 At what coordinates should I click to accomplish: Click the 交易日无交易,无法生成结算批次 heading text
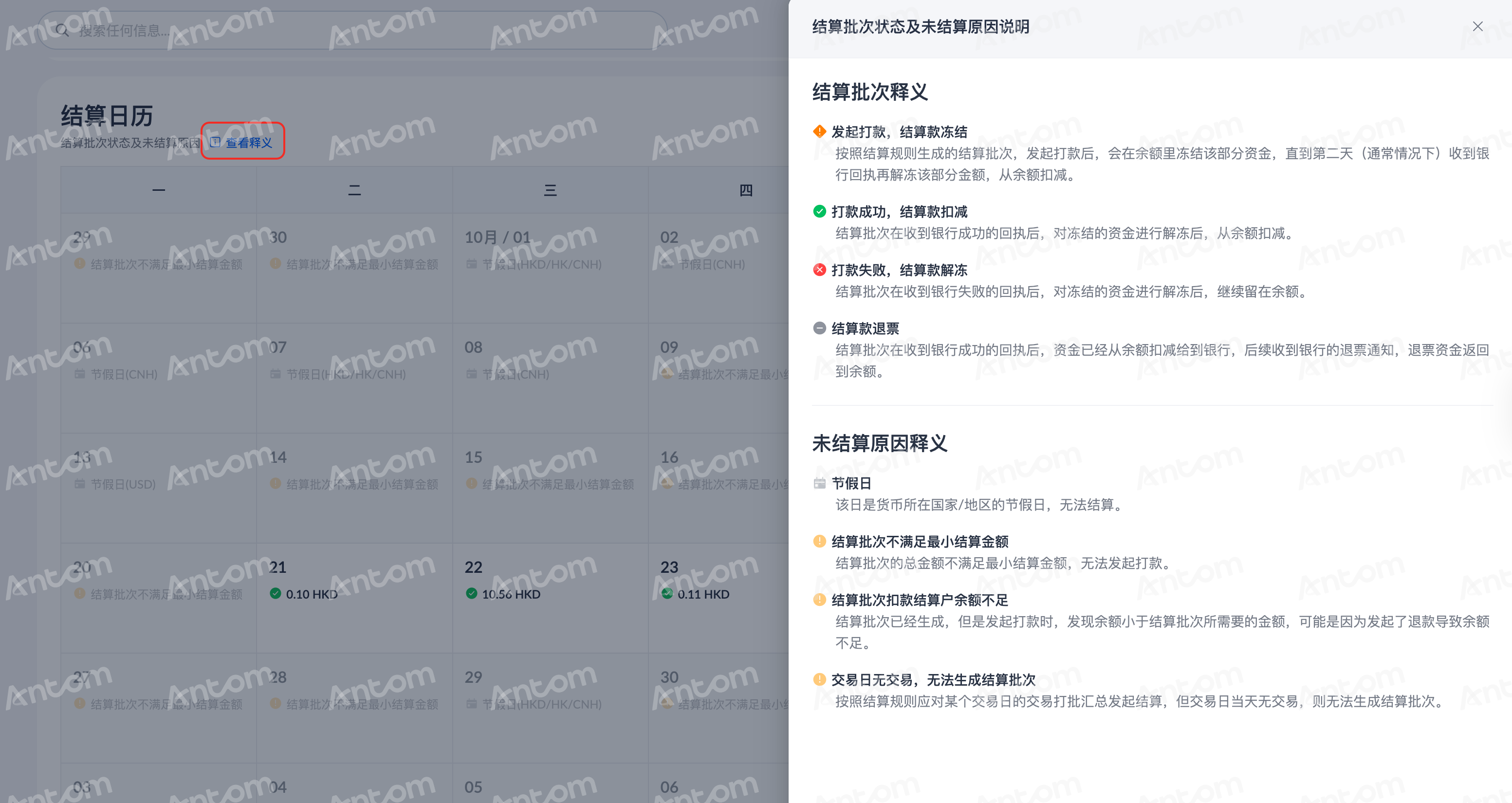point(934,680)
